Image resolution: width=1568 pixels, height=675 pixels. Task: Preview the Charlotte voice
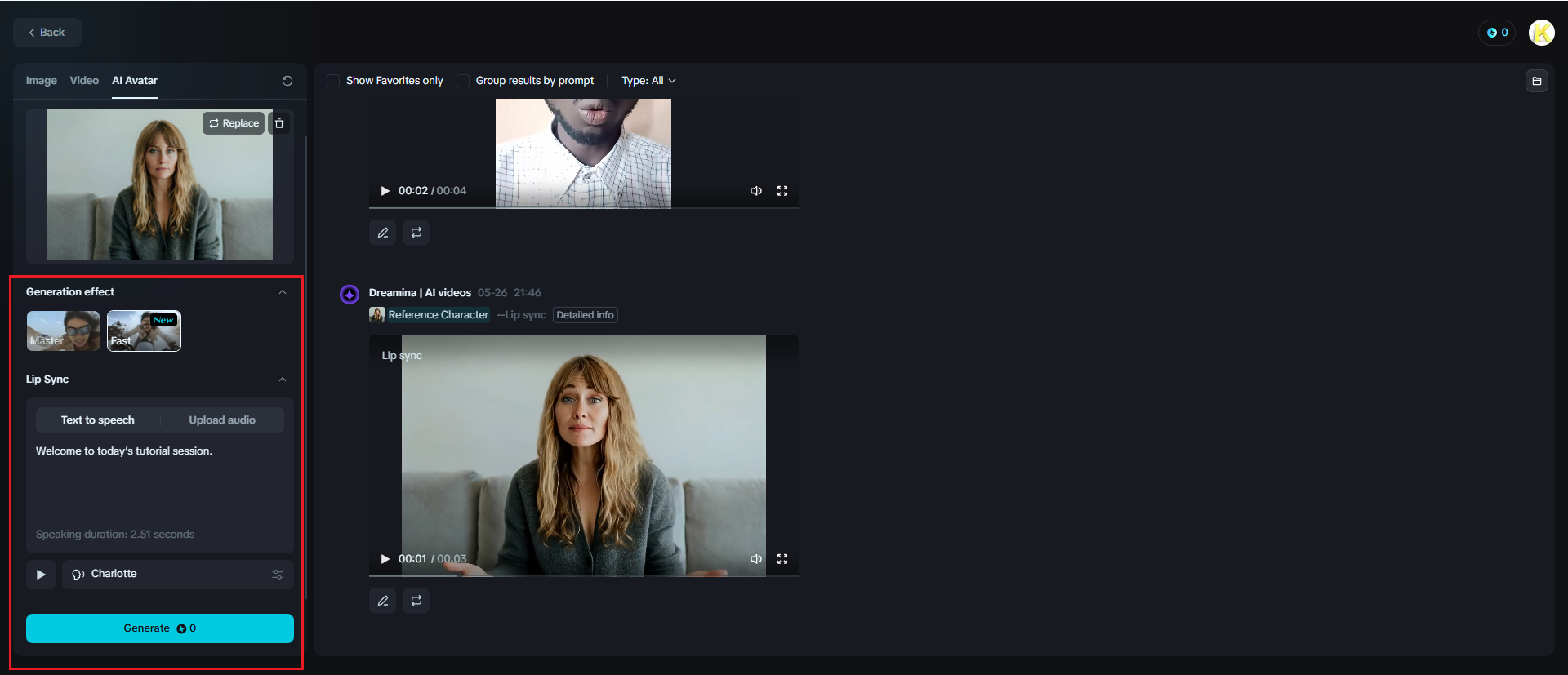tap(41, 575)
